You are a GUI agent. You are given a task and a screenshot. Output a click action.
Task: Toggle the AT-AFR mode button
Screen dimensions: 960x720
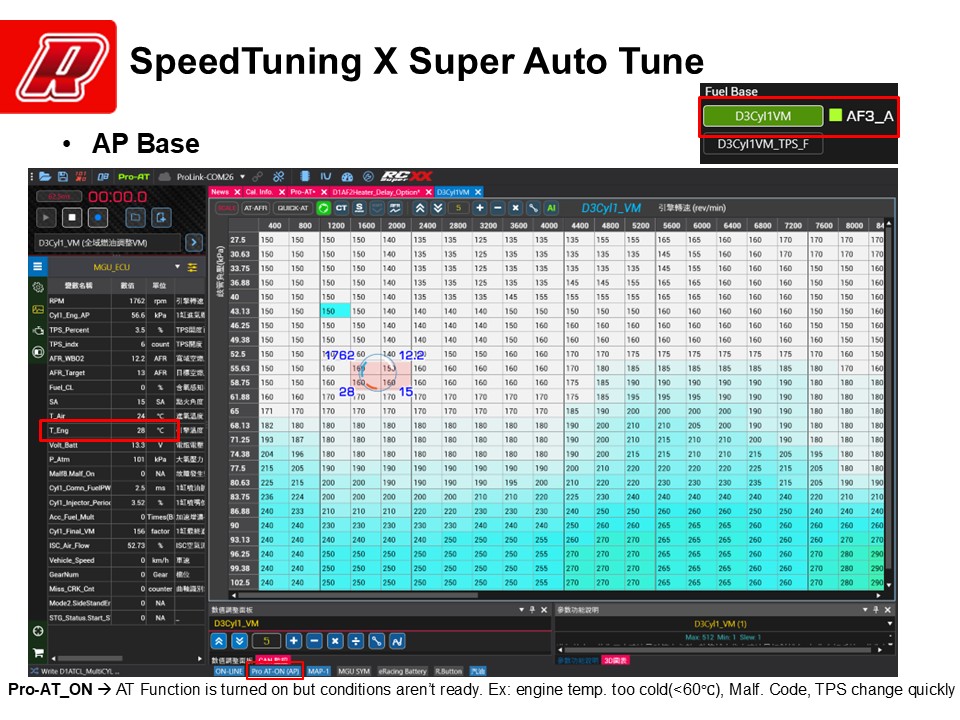(x=256, y=208)
